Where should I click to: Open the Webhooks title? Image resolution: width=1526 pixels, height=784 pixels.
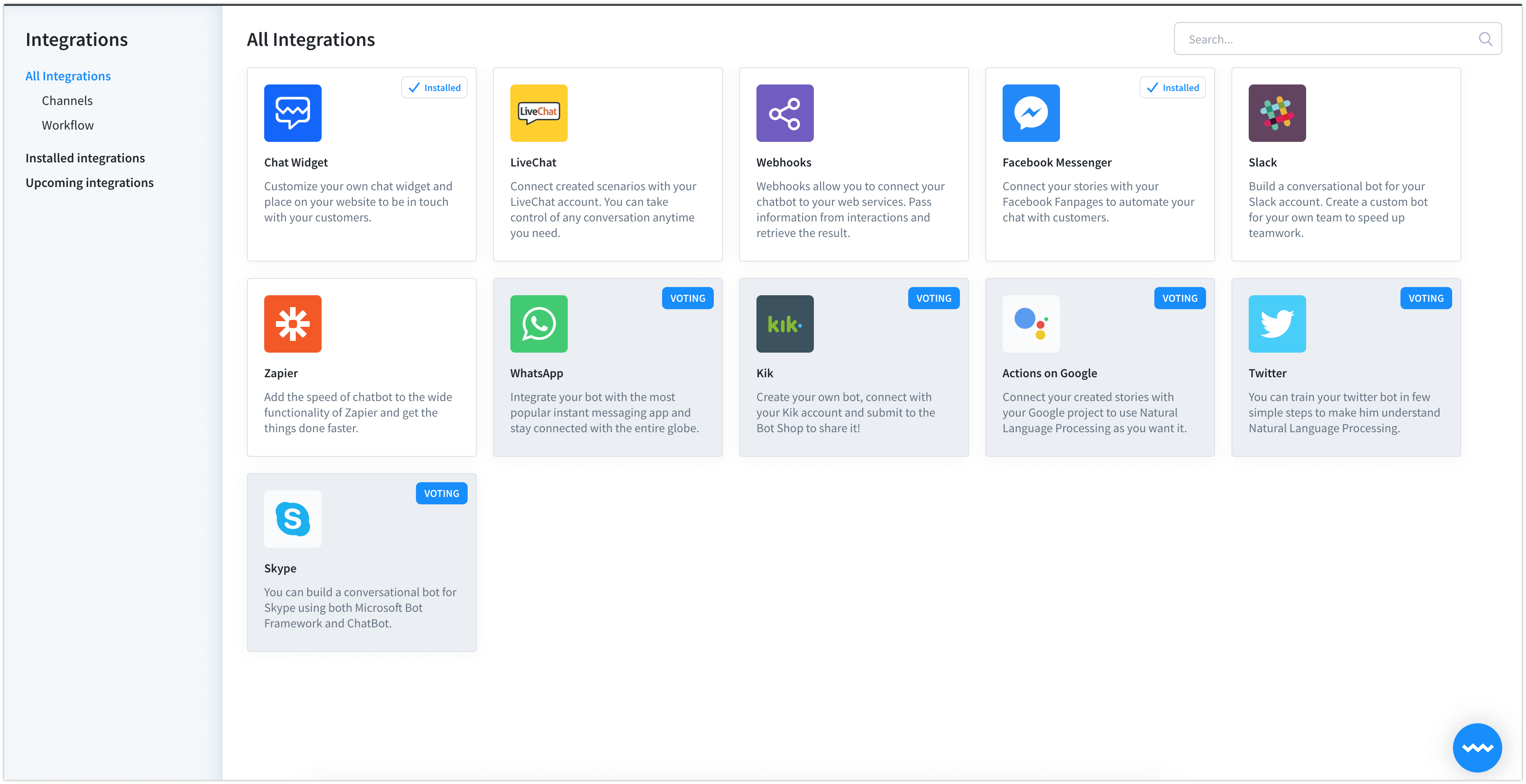(784, 162)
